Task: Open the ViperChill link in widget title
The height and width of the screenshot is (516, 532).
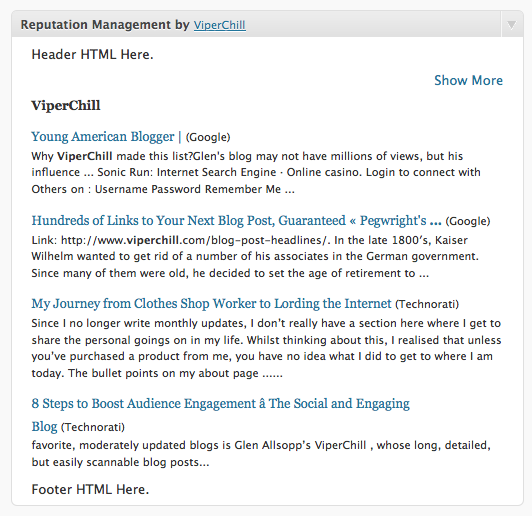Action: pyautogui.click(x=220, y=25)
